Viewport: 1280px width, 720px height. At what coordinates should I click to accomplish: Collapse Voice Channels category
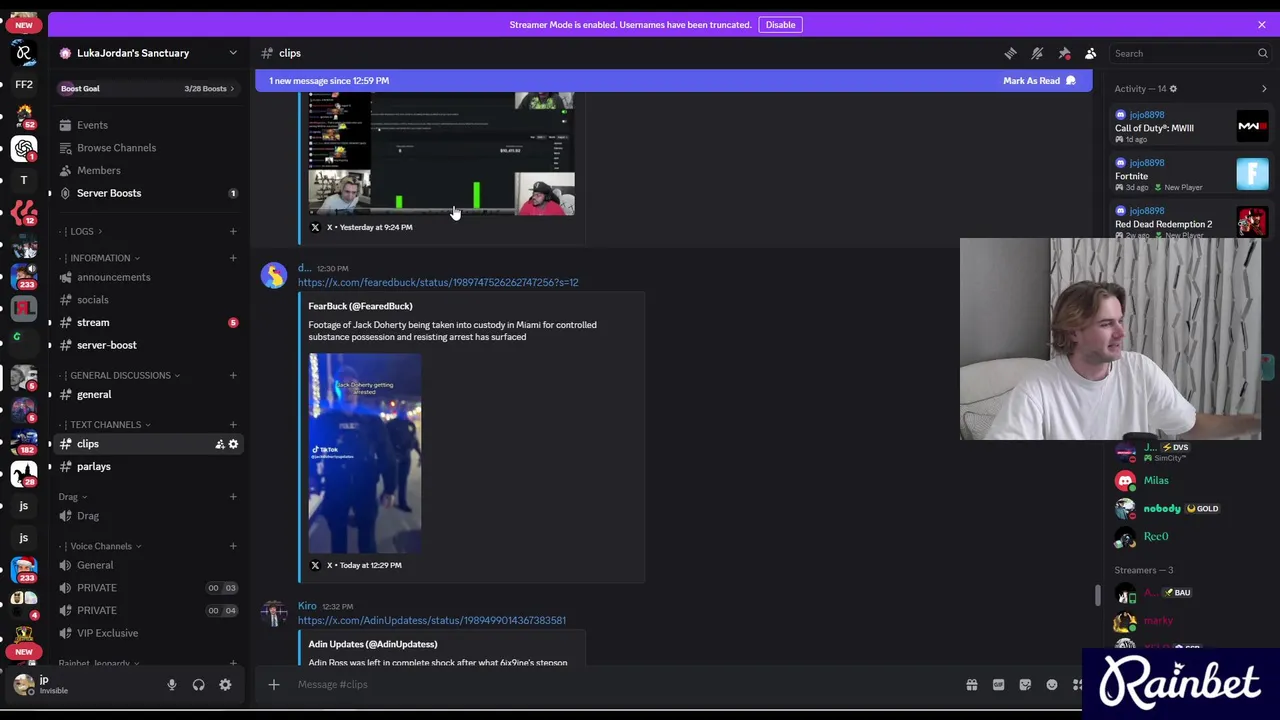click(x=102, y=546)
